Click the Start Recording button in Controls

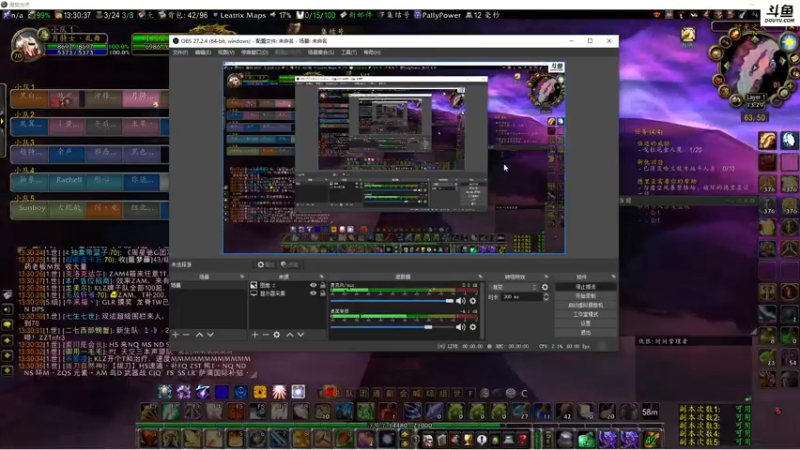click(585, 296)
